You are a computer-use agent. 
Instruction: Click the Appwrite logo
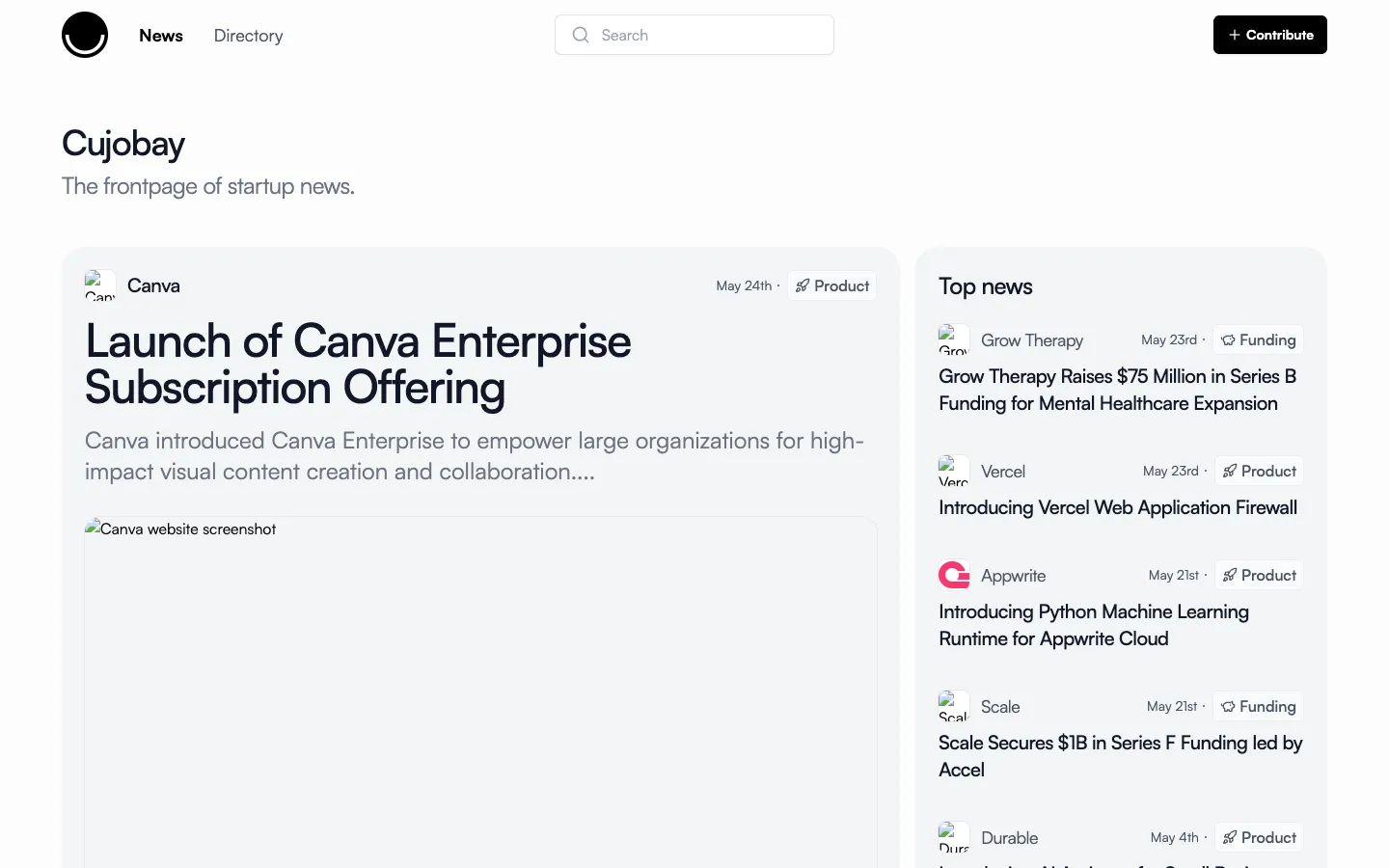[954, 575]
